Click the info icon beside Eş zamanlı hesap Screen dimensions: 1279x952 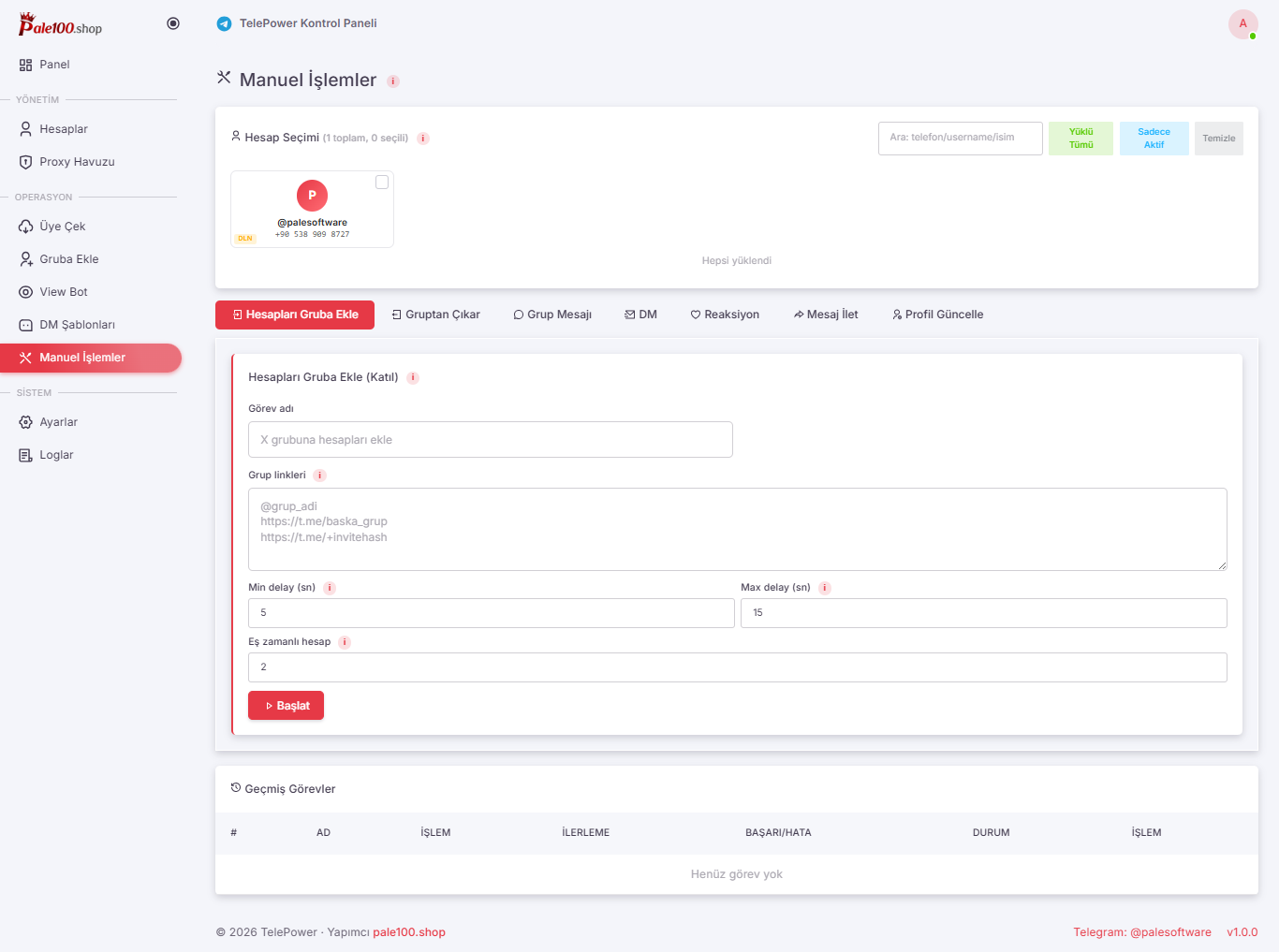click(345, 642)
